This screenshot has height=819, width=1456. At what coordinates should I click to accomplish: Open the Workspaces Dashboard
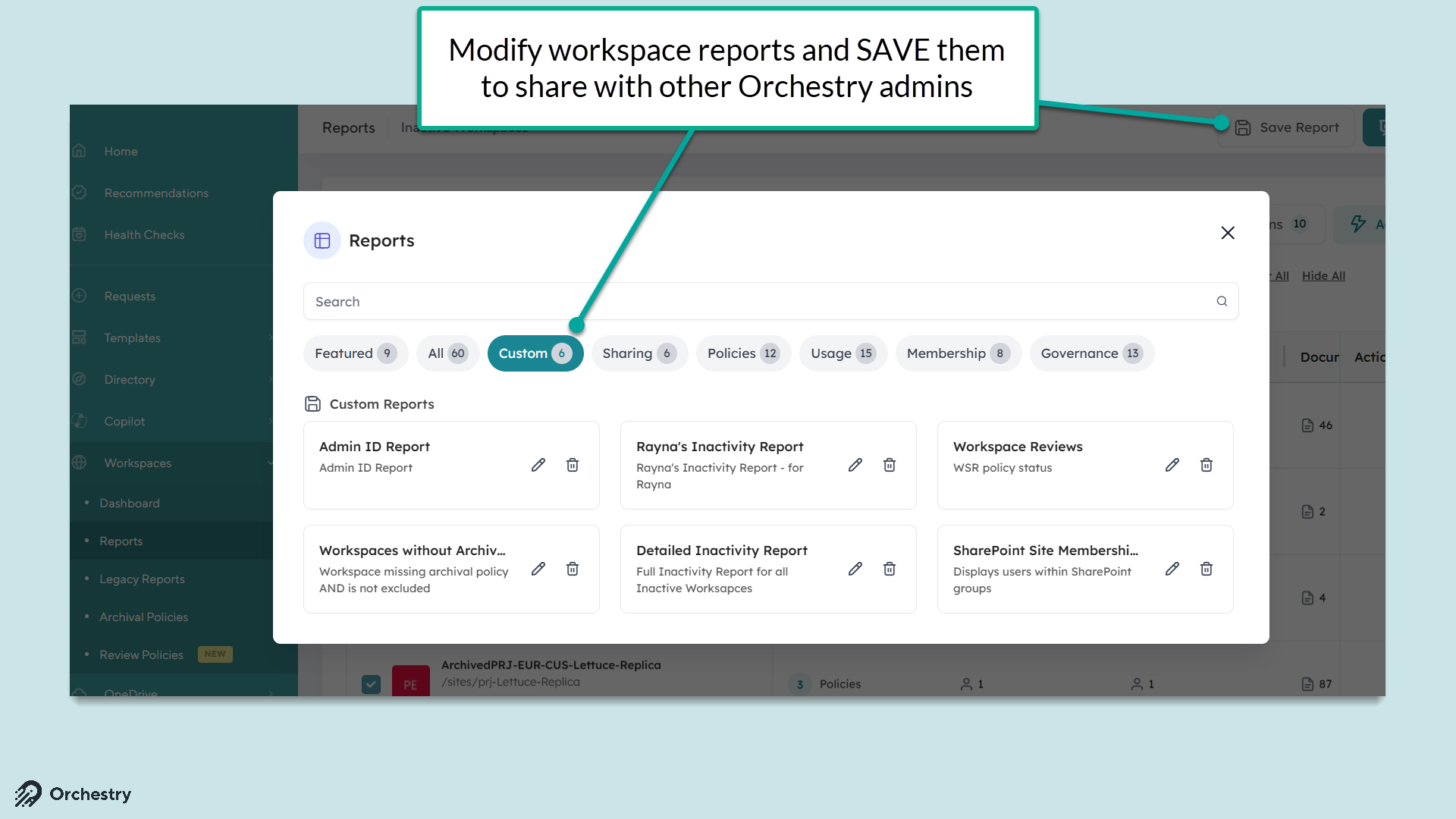point(130,504)
